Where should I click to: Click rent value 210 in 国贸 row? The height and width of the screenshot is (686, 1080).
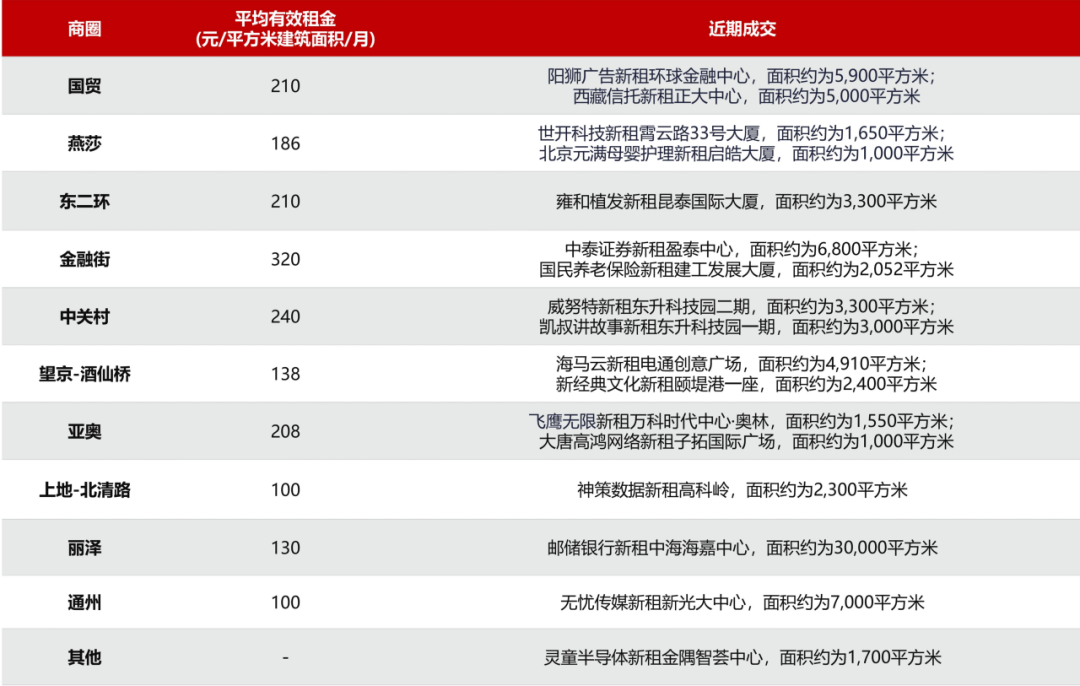point(285,86)
